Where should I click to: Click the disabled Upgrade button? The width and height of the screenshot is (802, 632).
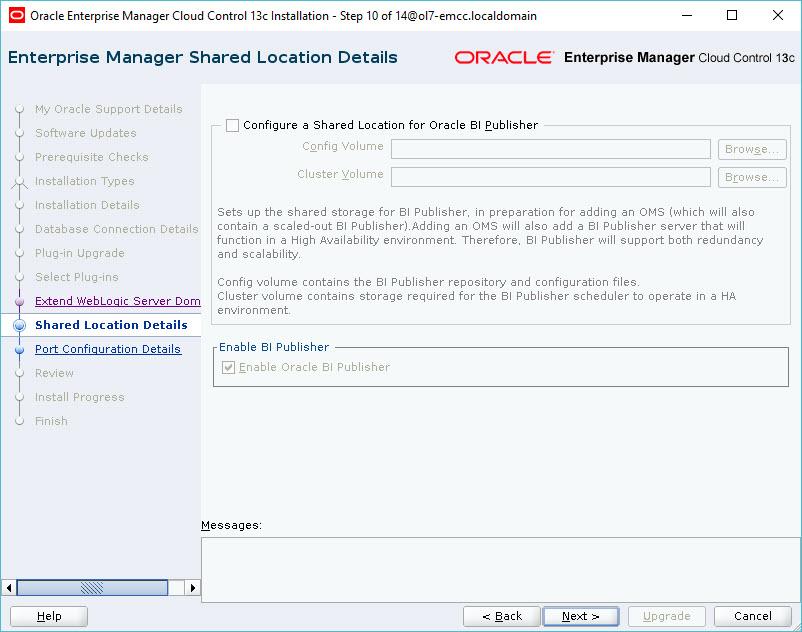[x=666, y=616]
